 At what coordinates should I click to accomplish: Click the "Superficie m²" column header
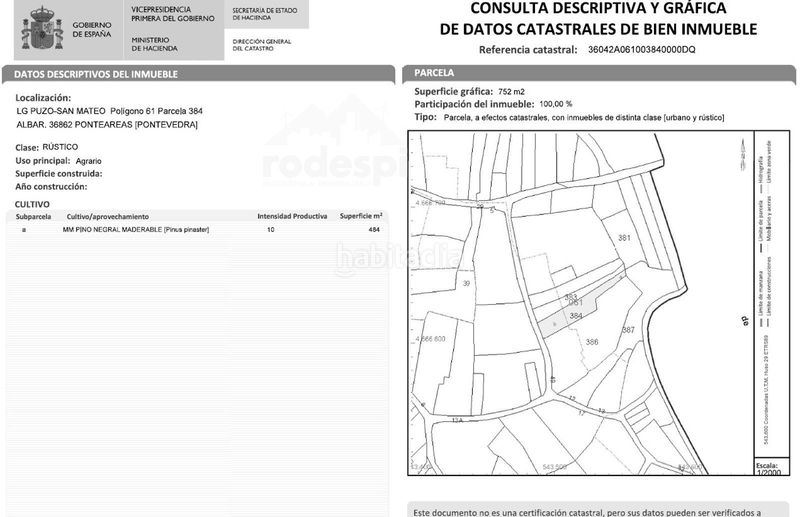tap(361, 216)
